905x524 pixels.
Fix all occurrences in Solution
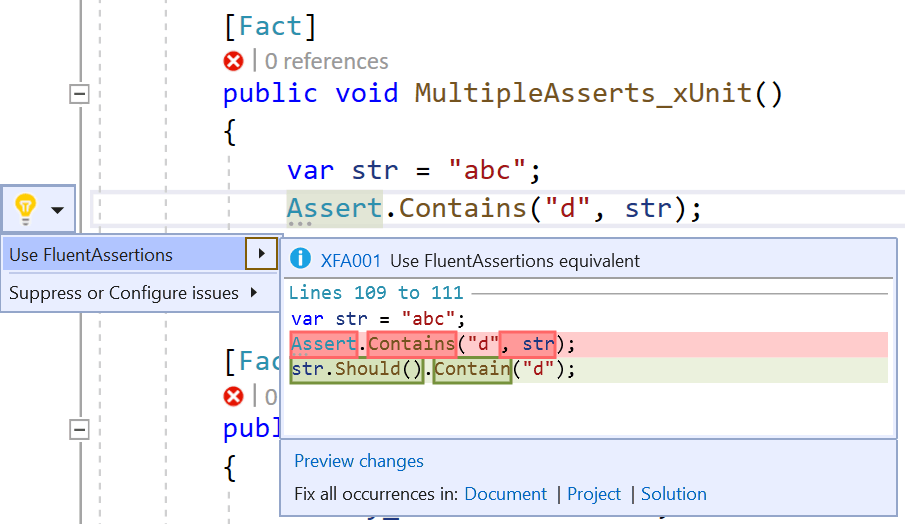(x=673, y=494)
